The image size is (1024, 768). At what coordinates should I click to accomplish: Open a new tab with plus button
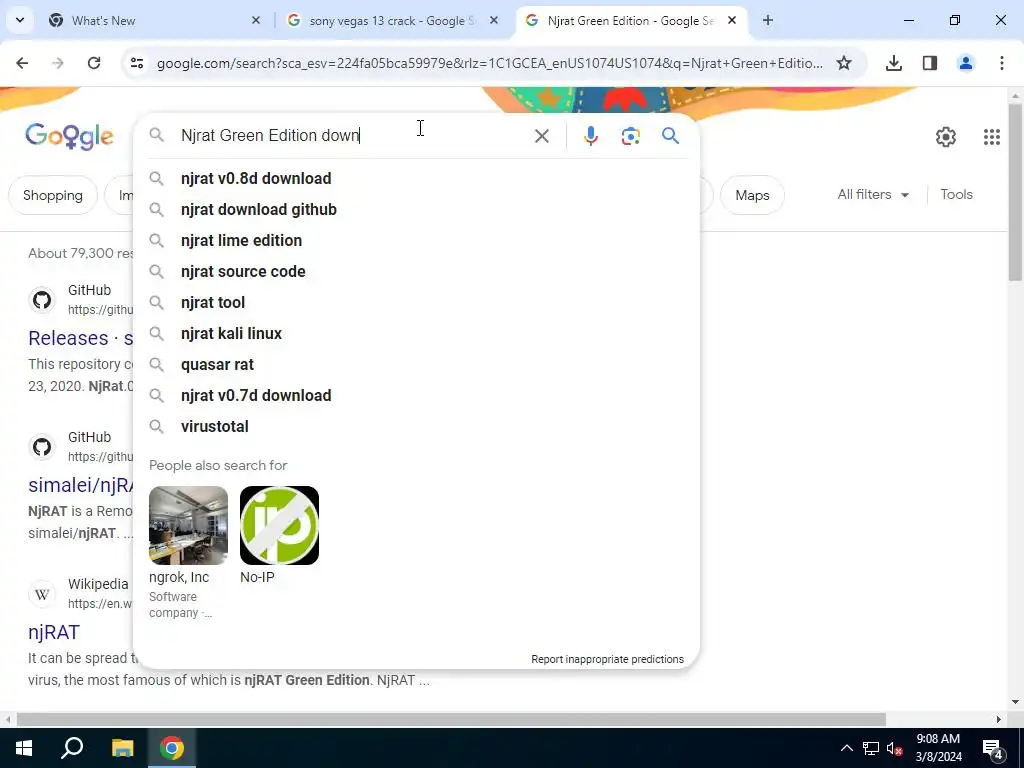(x=768, y=20)
